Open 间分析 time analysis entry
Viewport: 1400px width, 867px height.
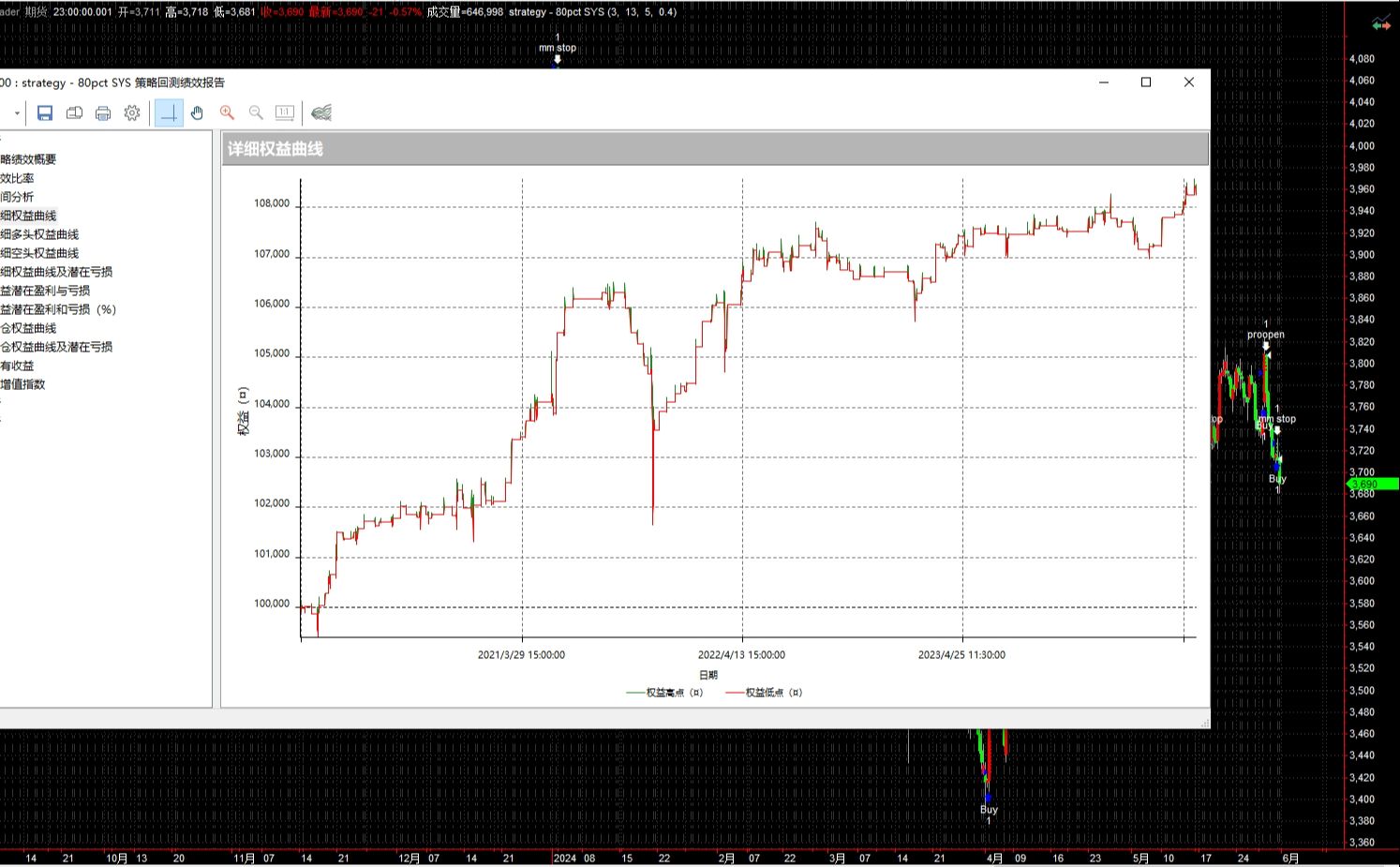tap(17, 197)
